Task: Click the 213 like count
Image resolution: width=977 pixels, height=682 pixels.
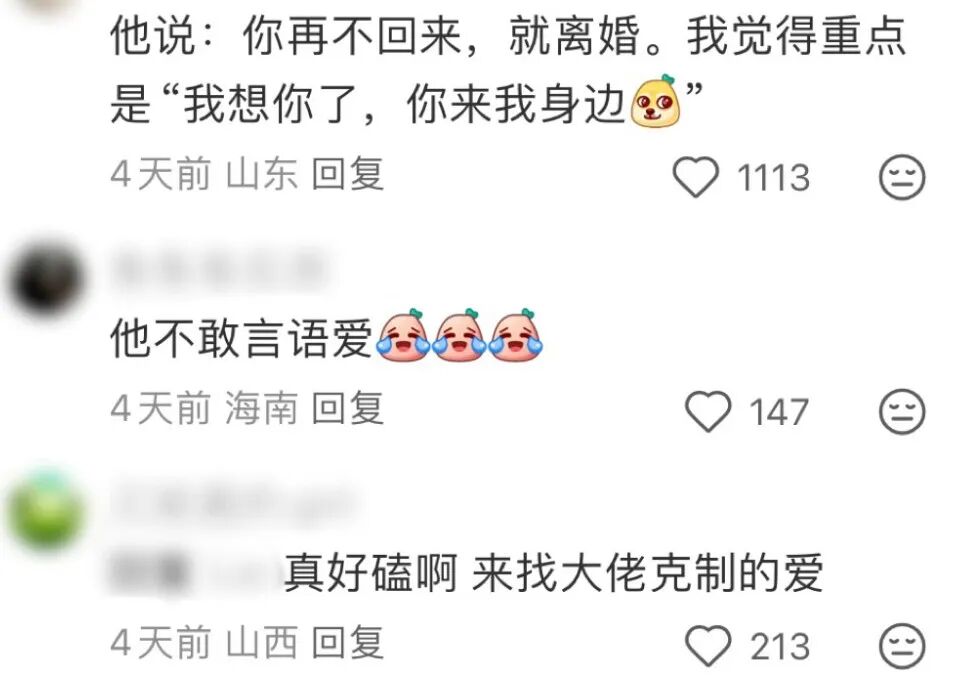Action: pyautogui.click(x=779, y=646)
